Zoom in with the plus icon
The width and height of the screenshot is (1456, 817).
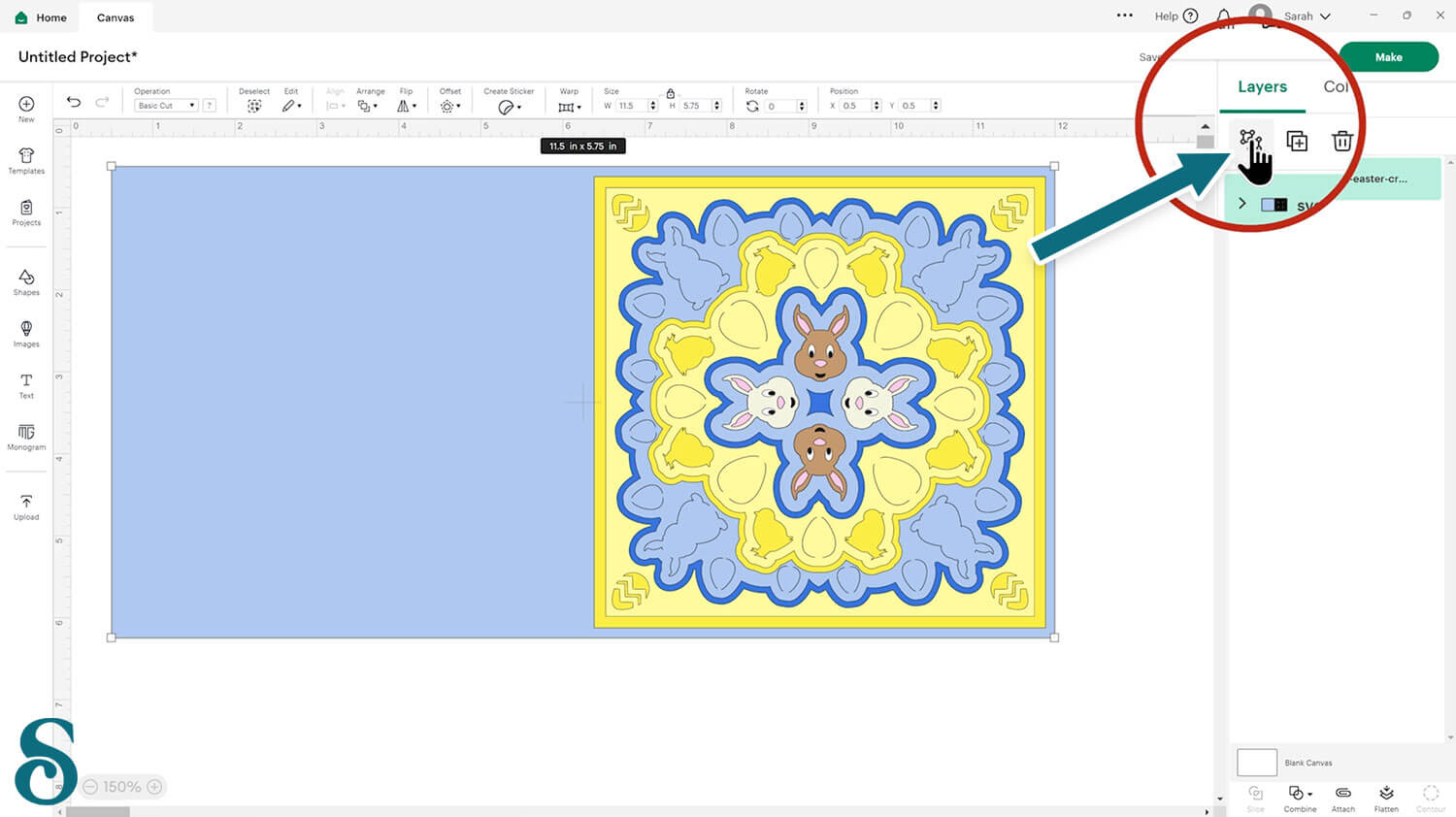[x=154, y=787]
